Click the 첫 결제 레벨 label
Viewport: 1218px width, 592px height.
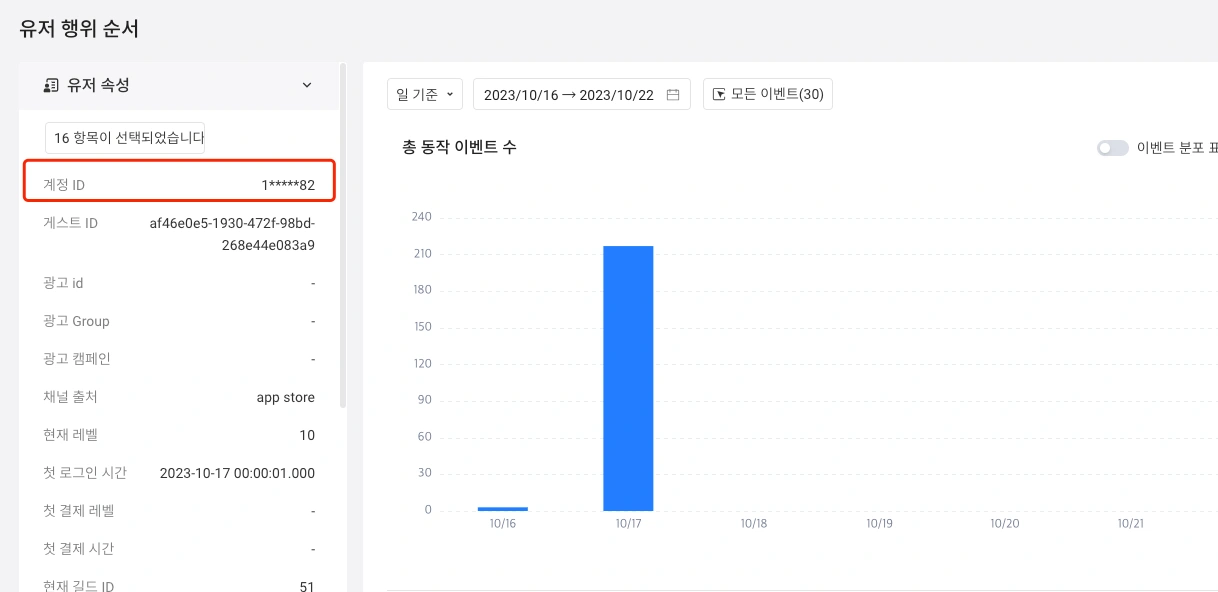pos(78,511)
